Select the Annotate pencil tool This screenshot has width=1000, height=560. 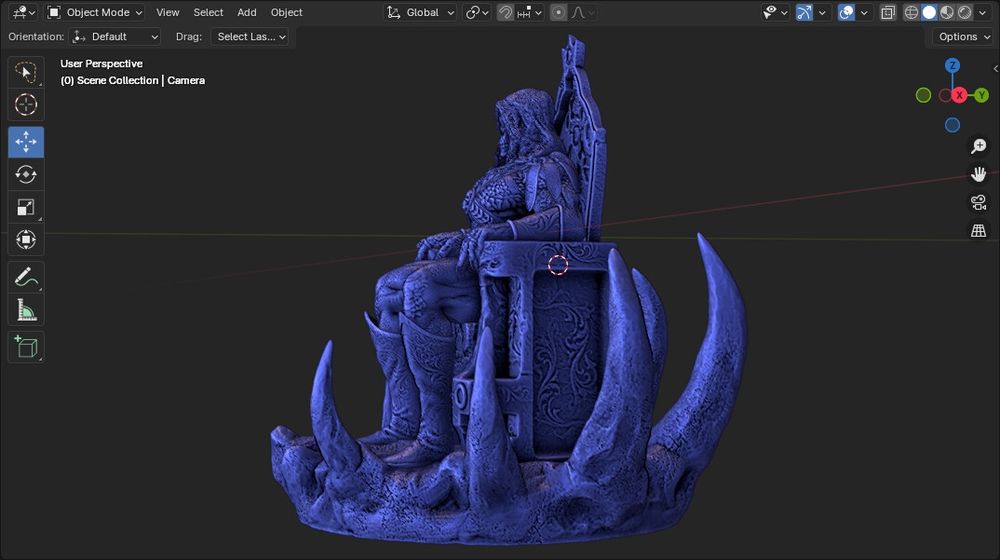tap(26, 277)
